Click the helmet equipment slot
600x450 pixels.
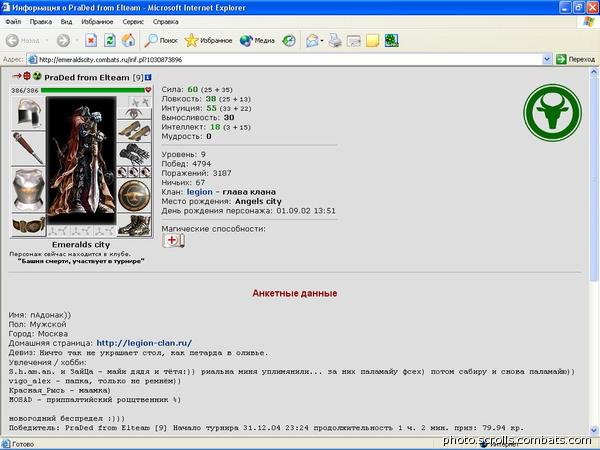28,112
